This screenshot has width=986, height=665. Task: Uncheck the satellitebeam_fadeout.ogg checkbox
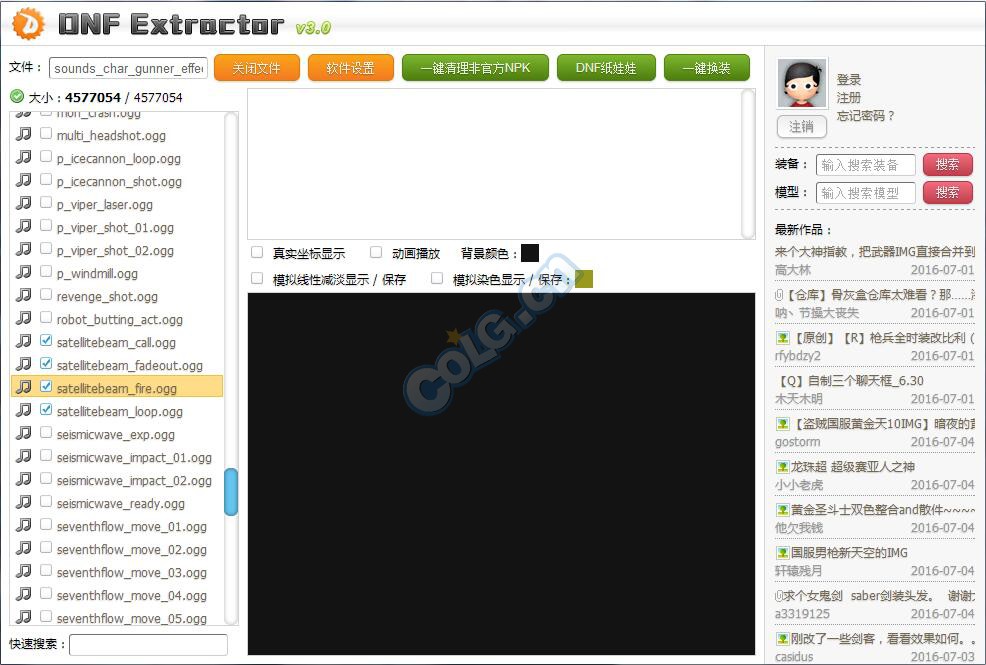[46, 363]
